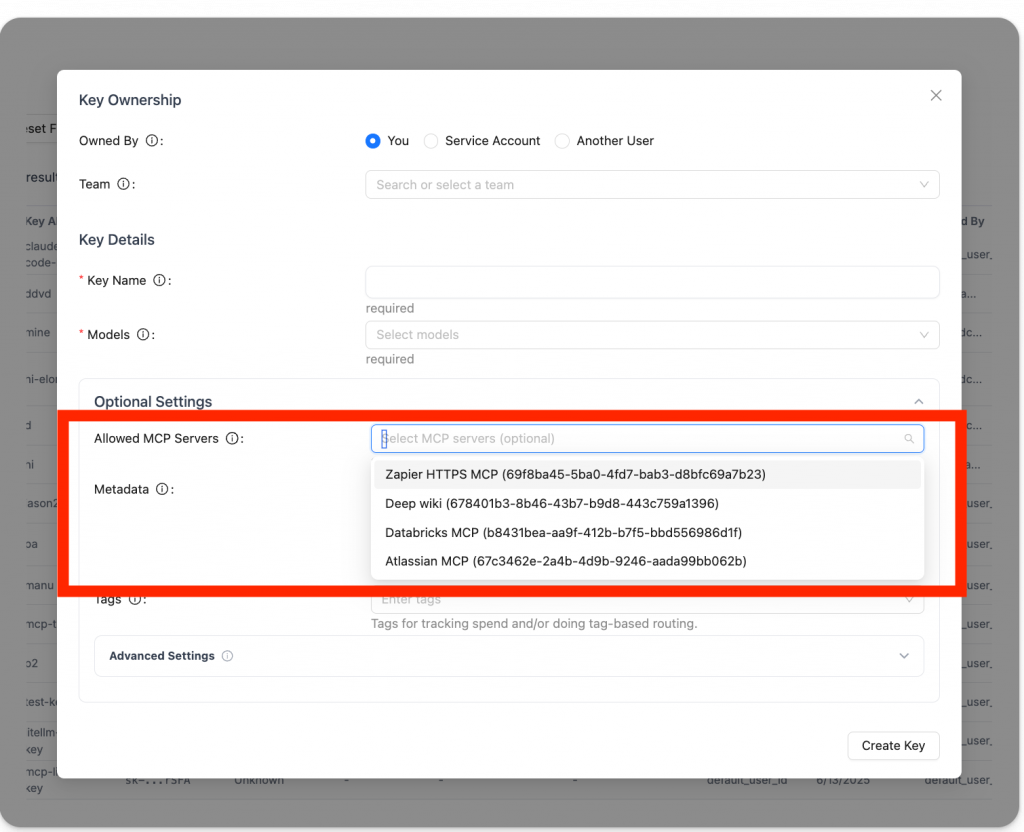Click the Metadata label
This screenshot has width=1024, height=832.
[121, 489]
